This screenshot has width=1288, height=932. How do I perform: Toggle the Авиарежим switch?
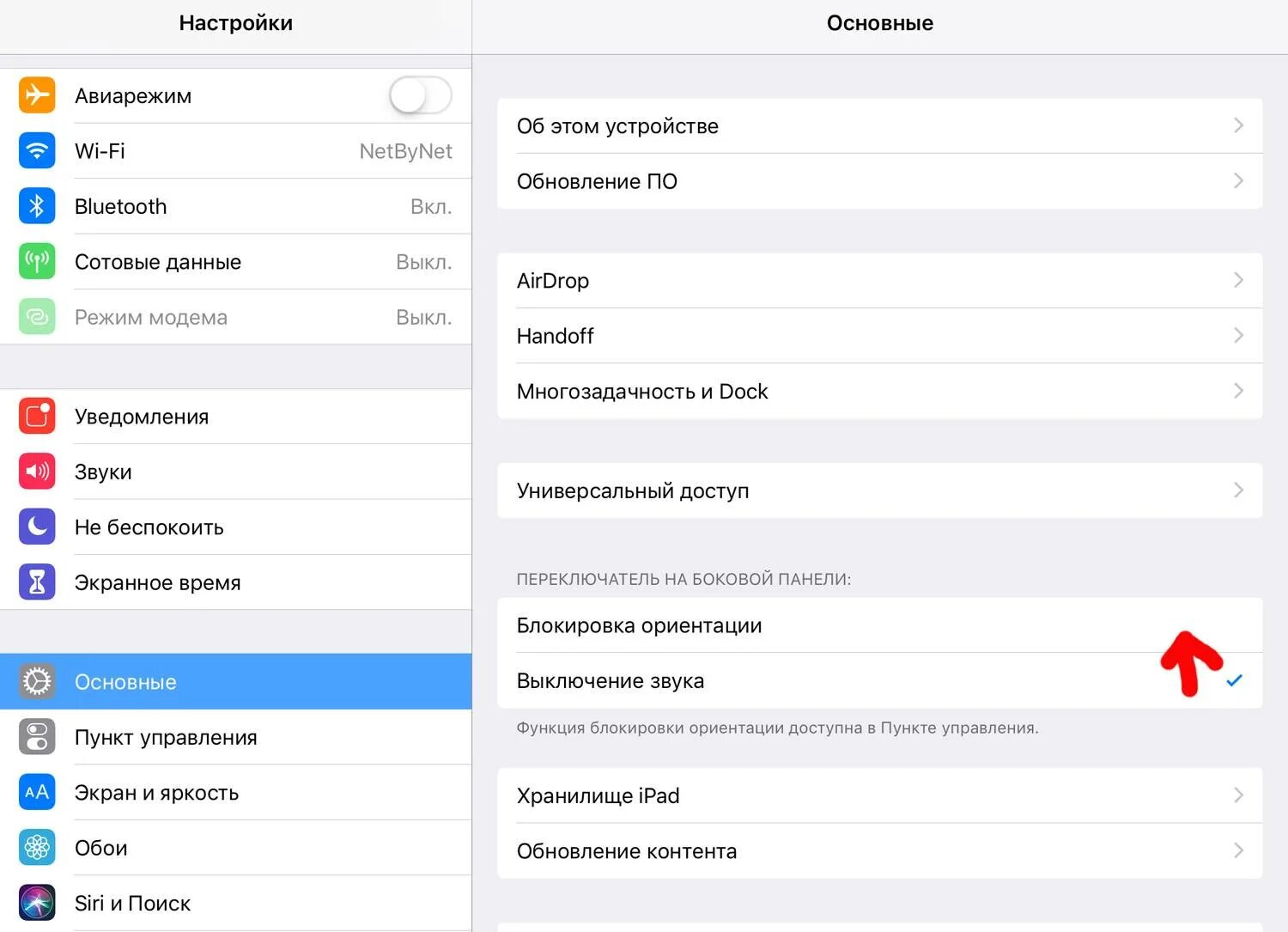pos(420,95)
